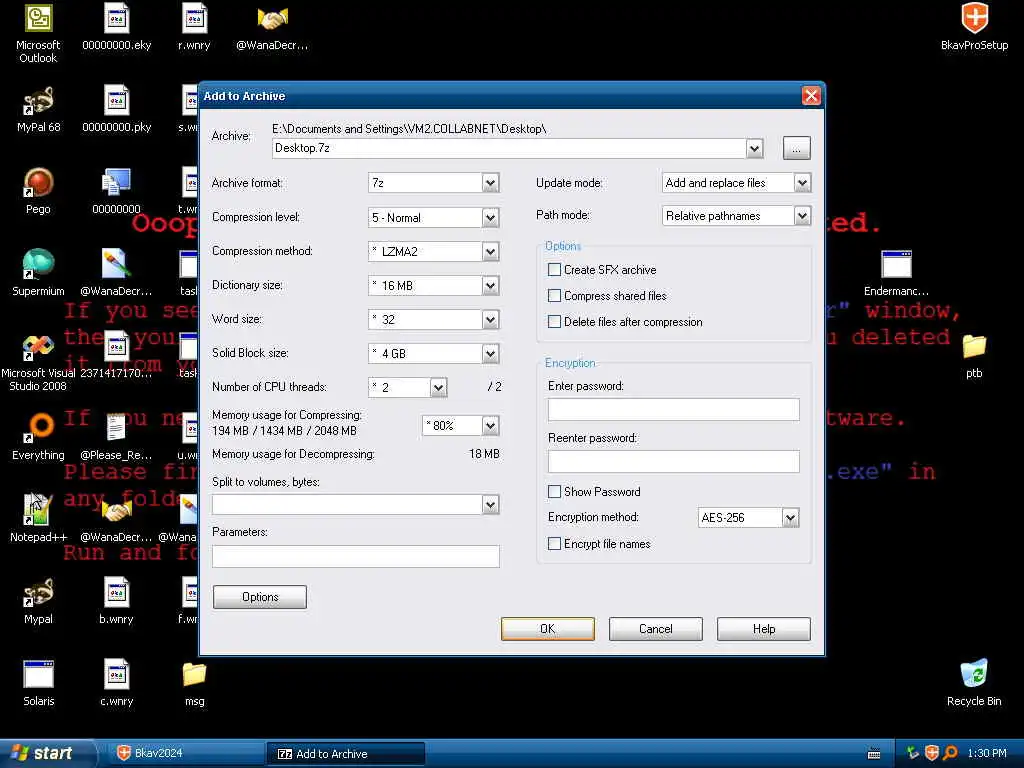The image size is (1024, 768).
Task: Click the Parameters input field
Action: (356, 556)
